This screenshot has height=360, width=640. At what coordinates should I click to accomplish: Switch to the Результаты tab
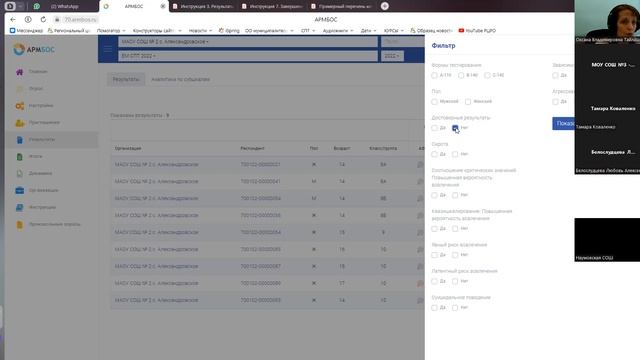(x=126, y=80)
